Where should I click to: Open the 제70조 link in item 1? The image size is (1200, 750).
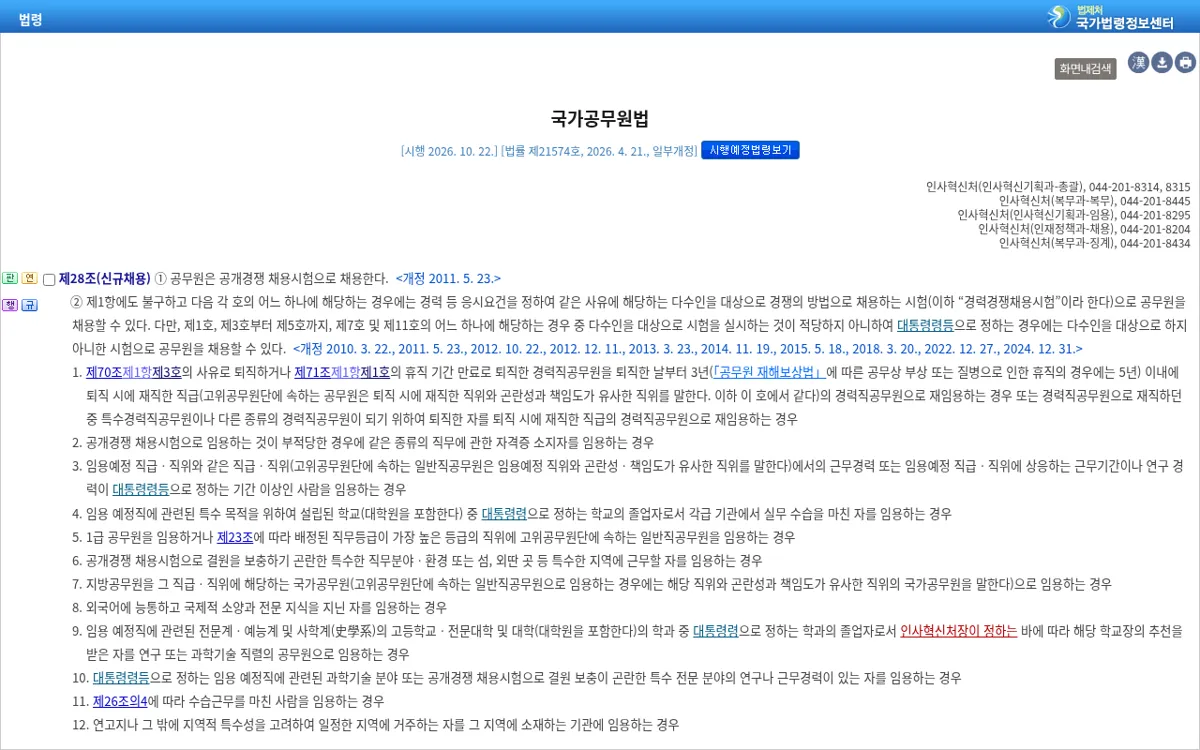click(x=104, y=372)
